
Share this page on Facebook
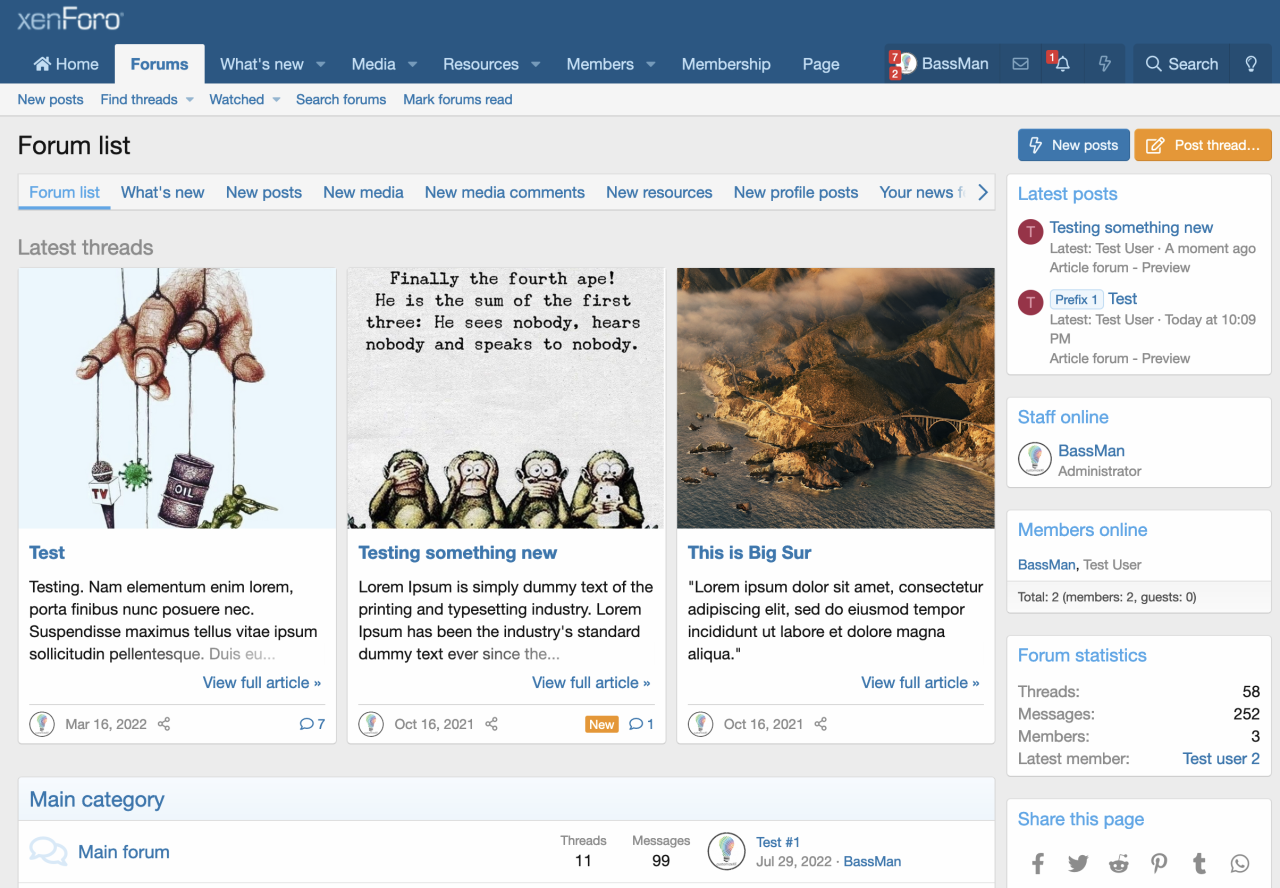[x=1038, y=864]
